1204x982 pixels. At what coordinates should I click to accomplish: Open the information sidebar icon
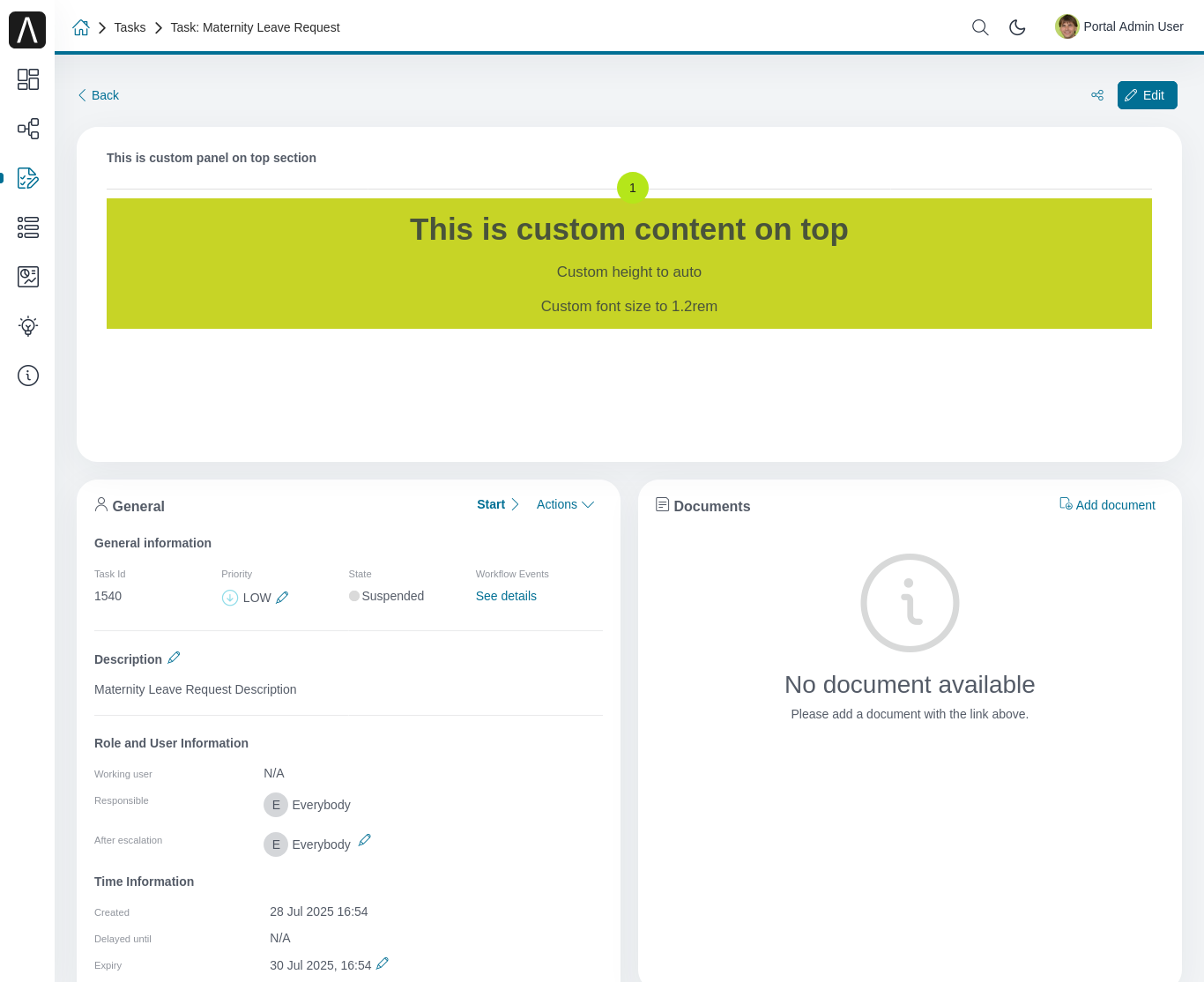(x=27, y=376)
